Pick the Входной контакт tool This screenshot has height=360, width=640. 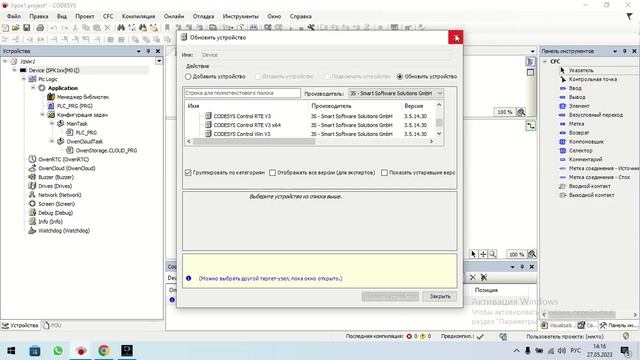click(589, 186)
